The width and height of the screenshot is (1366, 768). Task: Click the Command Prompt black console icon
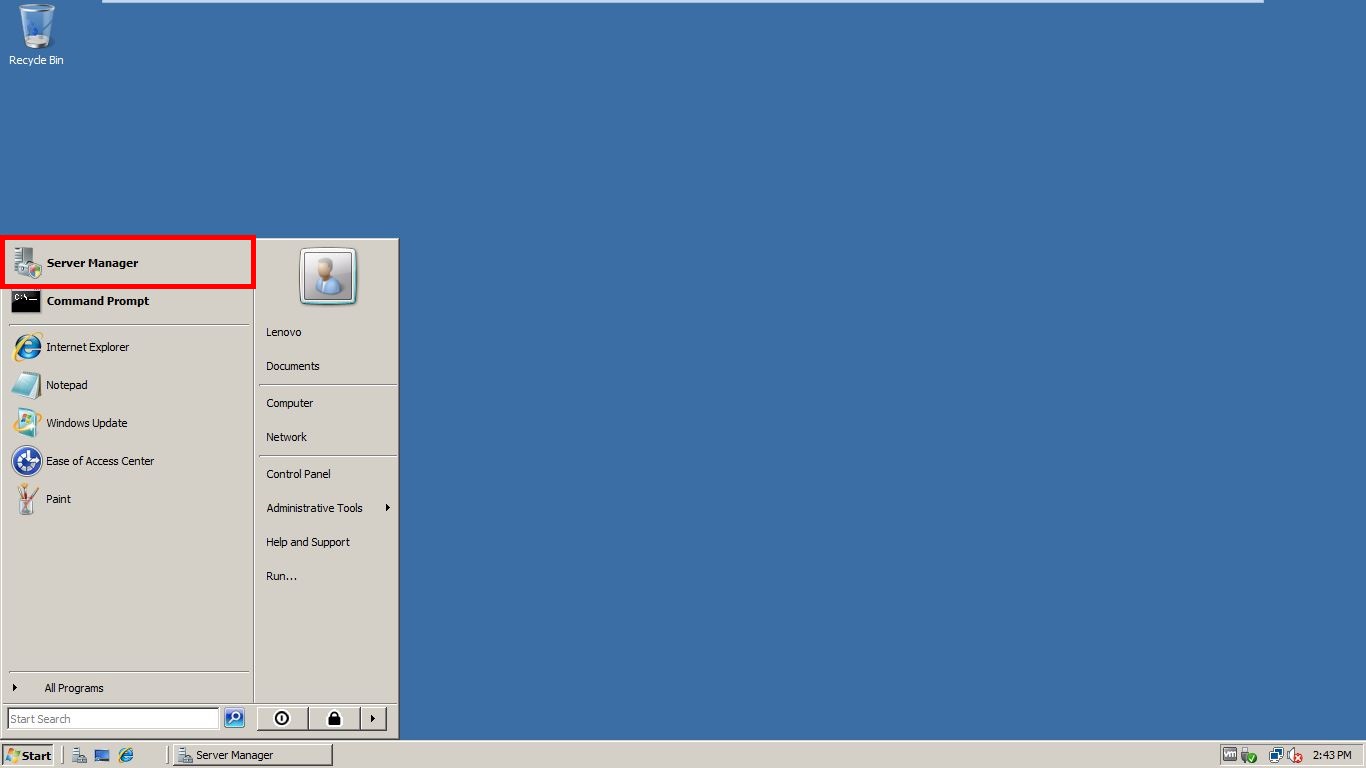[26, 300]
